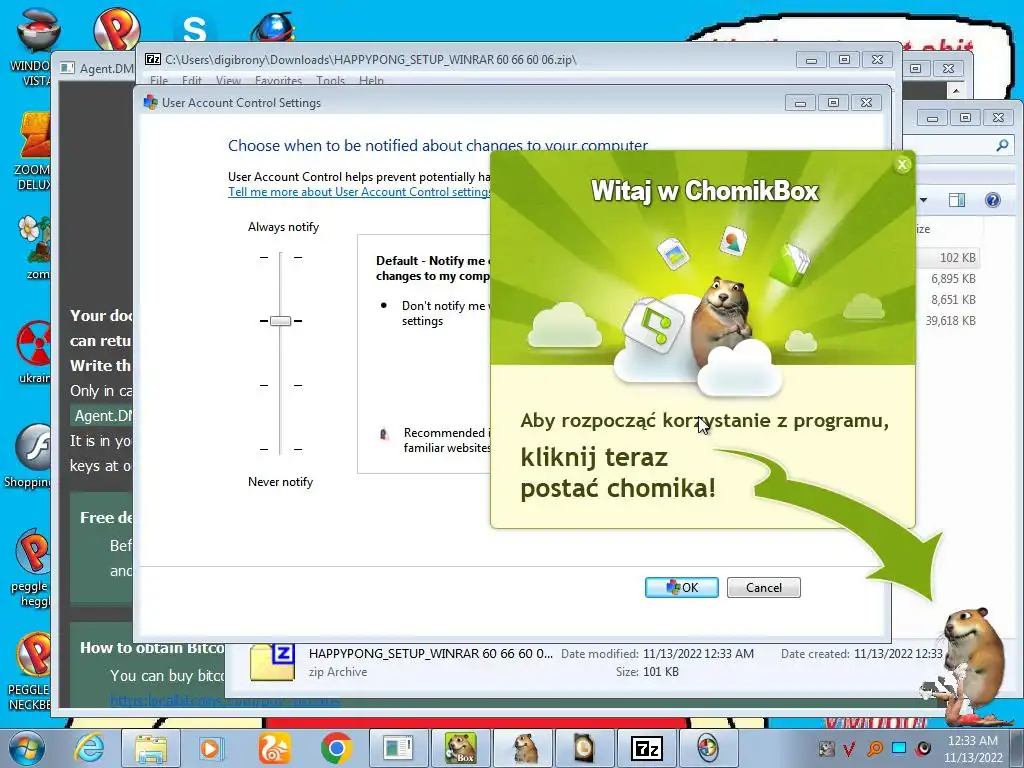The height and width of the screenshot is (768, 1024).
Task: Open Explorer help question mark icon
Action: (x=993, y=200)
